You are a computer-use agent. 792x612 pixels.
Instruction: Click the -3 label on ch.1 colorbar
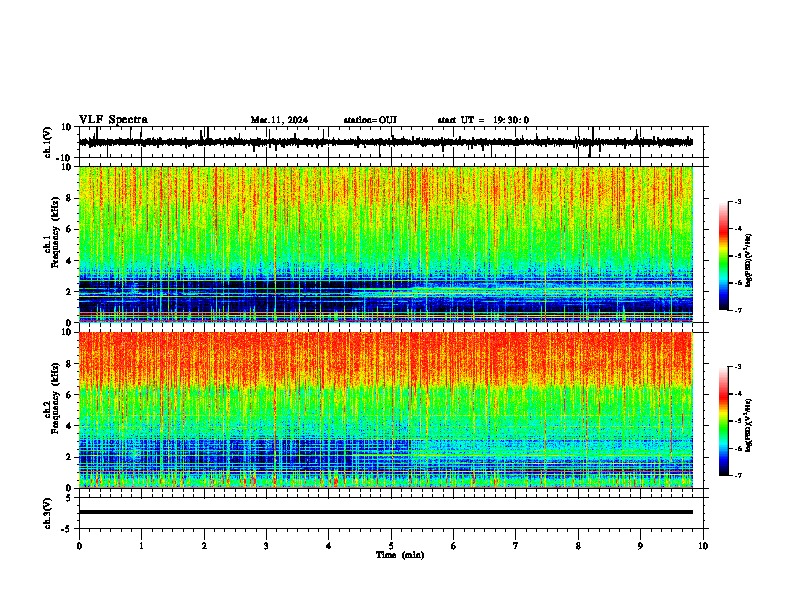pos(737,202)
